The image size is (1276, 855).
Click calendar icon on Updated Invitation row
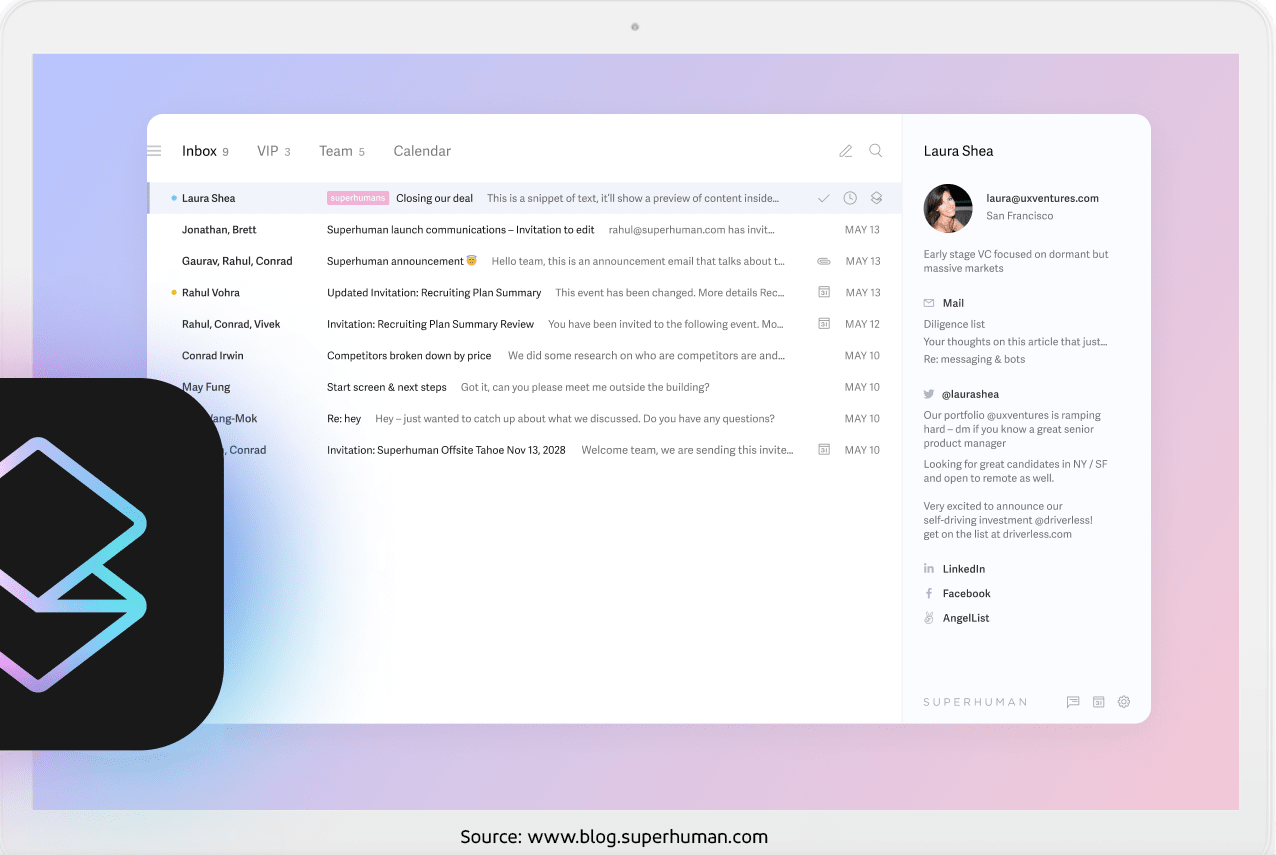(824, 293)
